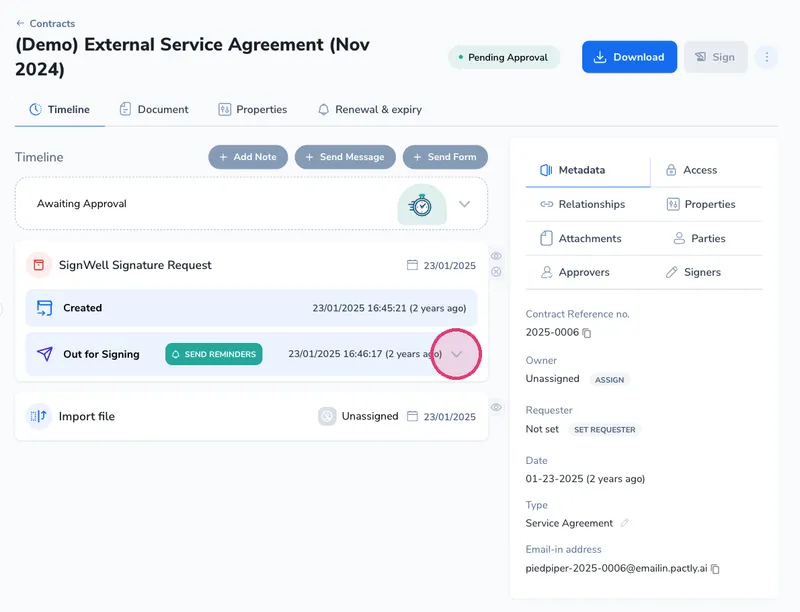Toggle visibility eye for SignWell Signature Request
Screen dimensions: 800x612
(x=496, y=256)
